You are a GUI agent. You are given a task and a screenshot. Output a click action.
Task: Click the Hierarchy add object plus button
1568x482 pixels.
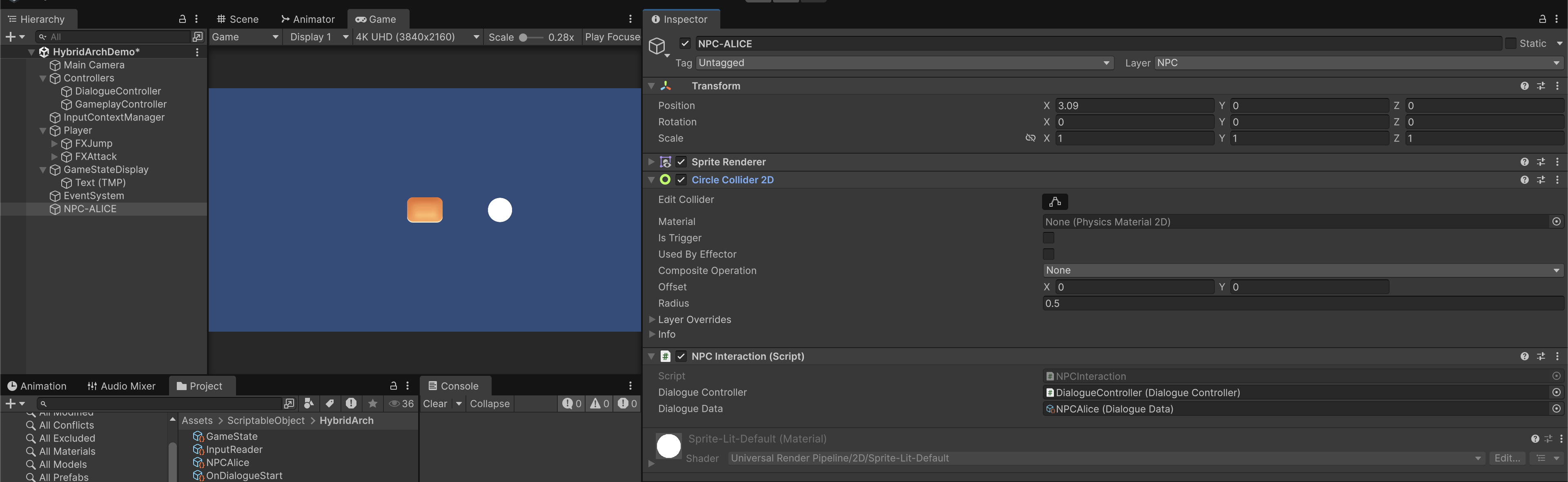(x=10, y=37)
